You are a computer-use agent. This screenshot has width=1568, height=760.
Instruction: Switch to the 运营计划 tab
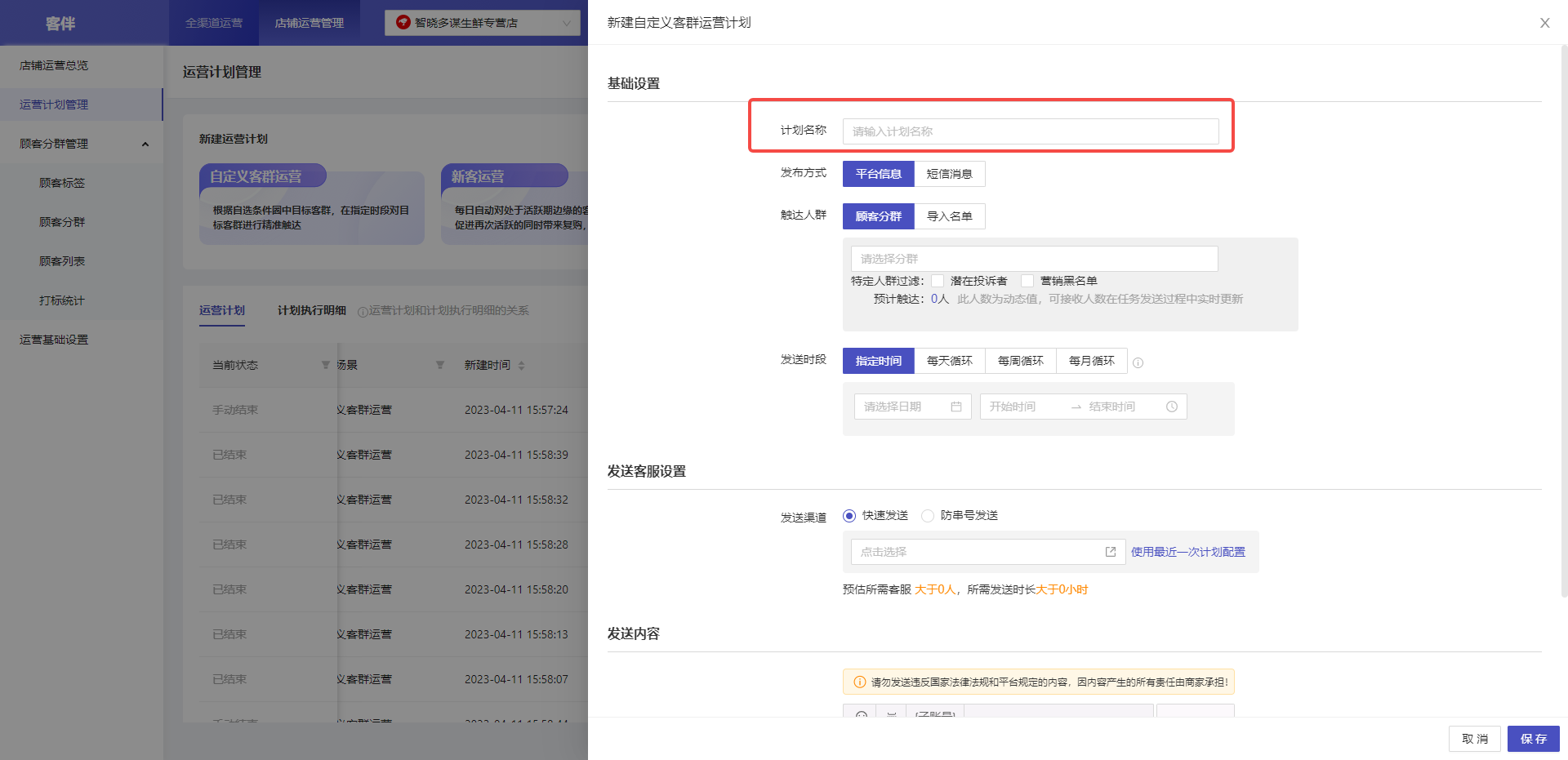[x=222, y=310]
